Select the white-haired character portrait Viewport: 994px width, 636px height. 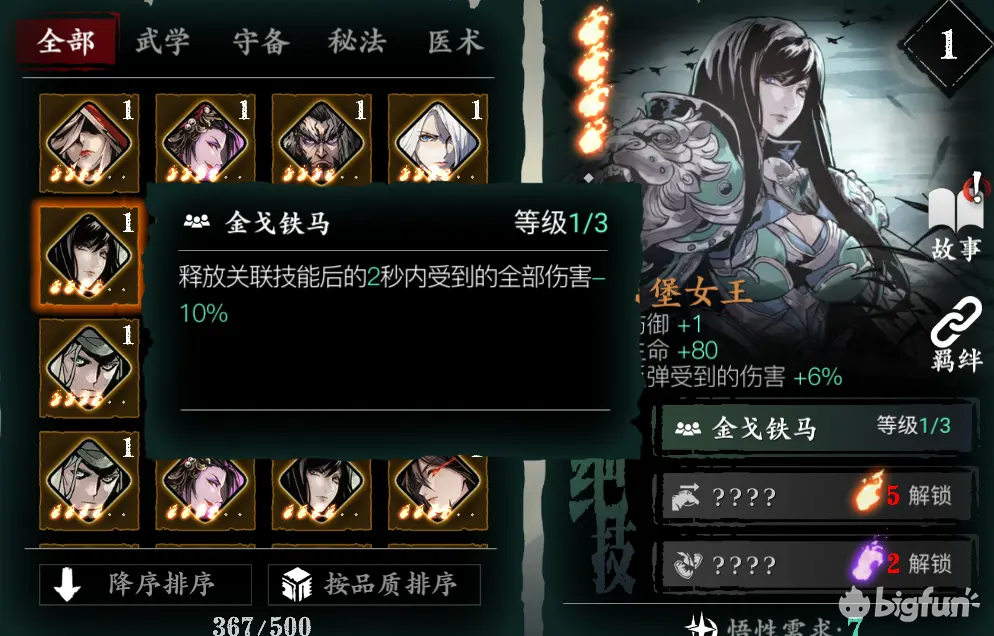click(438, 140)
